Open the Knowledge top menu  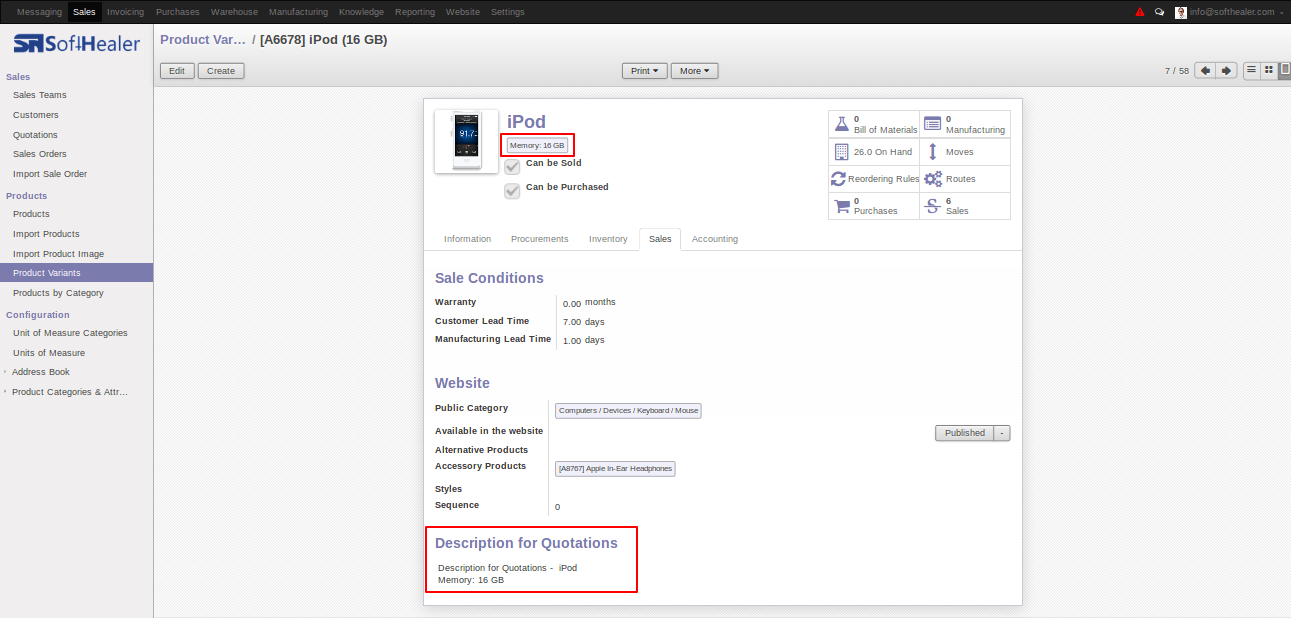pos(361,12)
